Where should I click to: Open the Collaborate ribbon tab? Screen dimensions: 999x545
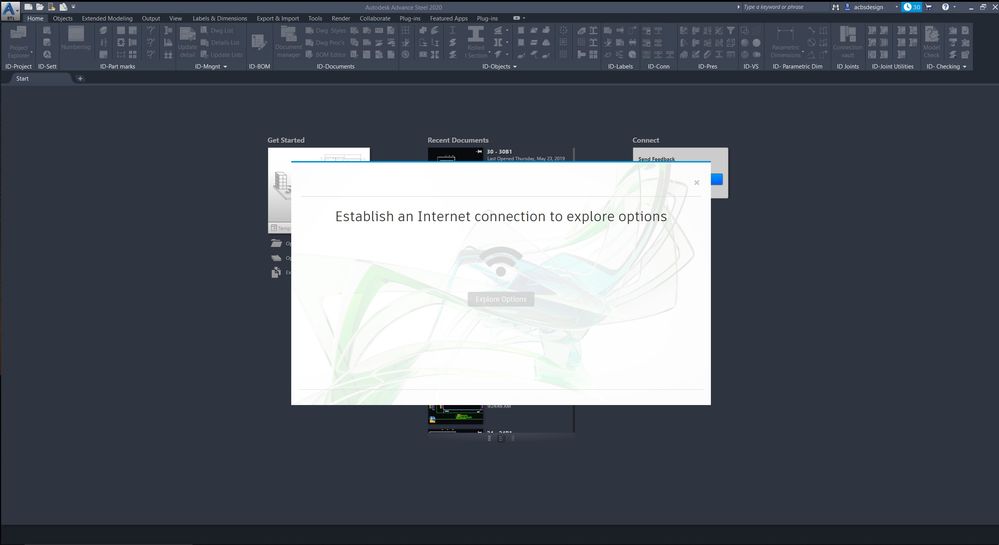click(375, 18)
